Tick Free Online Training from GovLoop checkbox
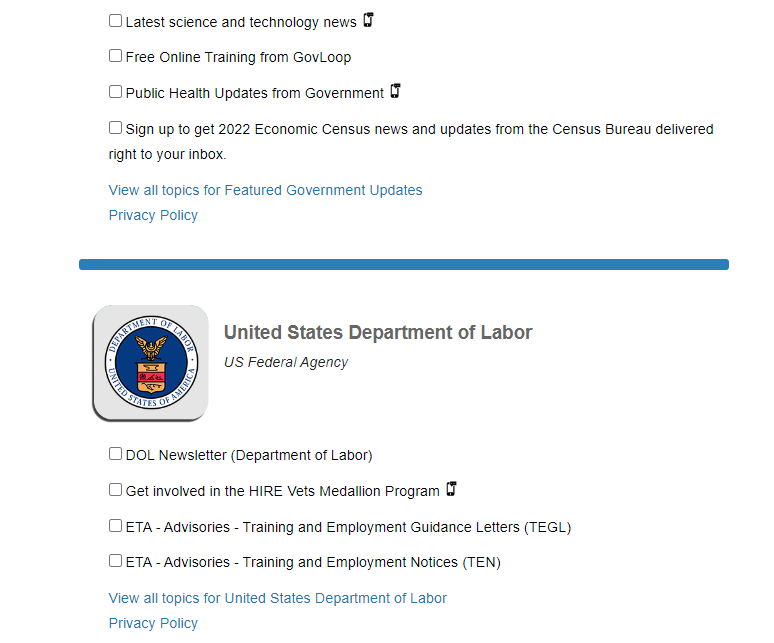The width and height of the screenshot is (774, 643). tap(116, 56)
